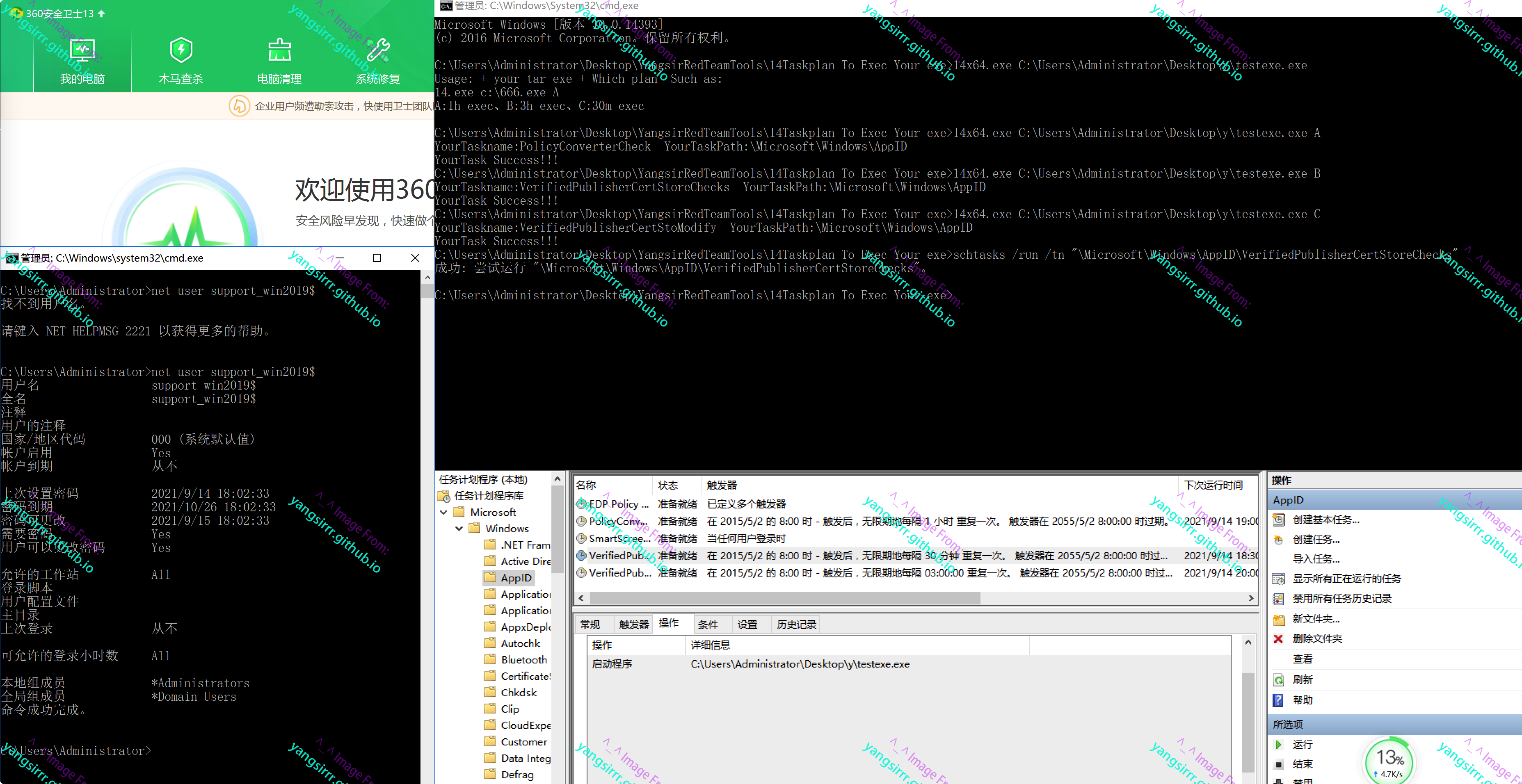The width and height of the screenshot is (1522, 784).
Task: Click the 13% speed ball widget
Action: (1389, 761)
